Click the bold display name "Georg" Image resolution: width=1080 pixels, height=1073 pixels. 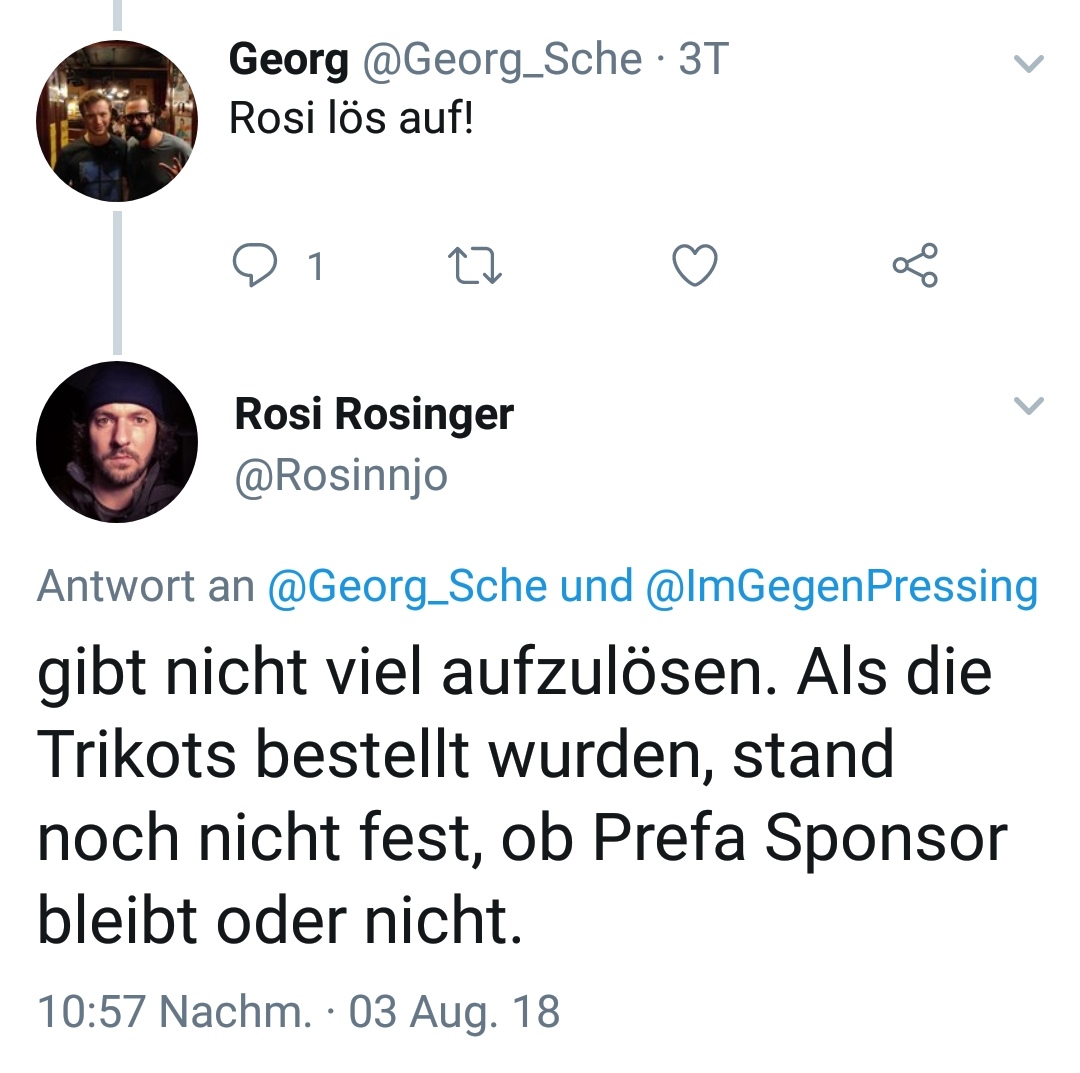[289, 61]
